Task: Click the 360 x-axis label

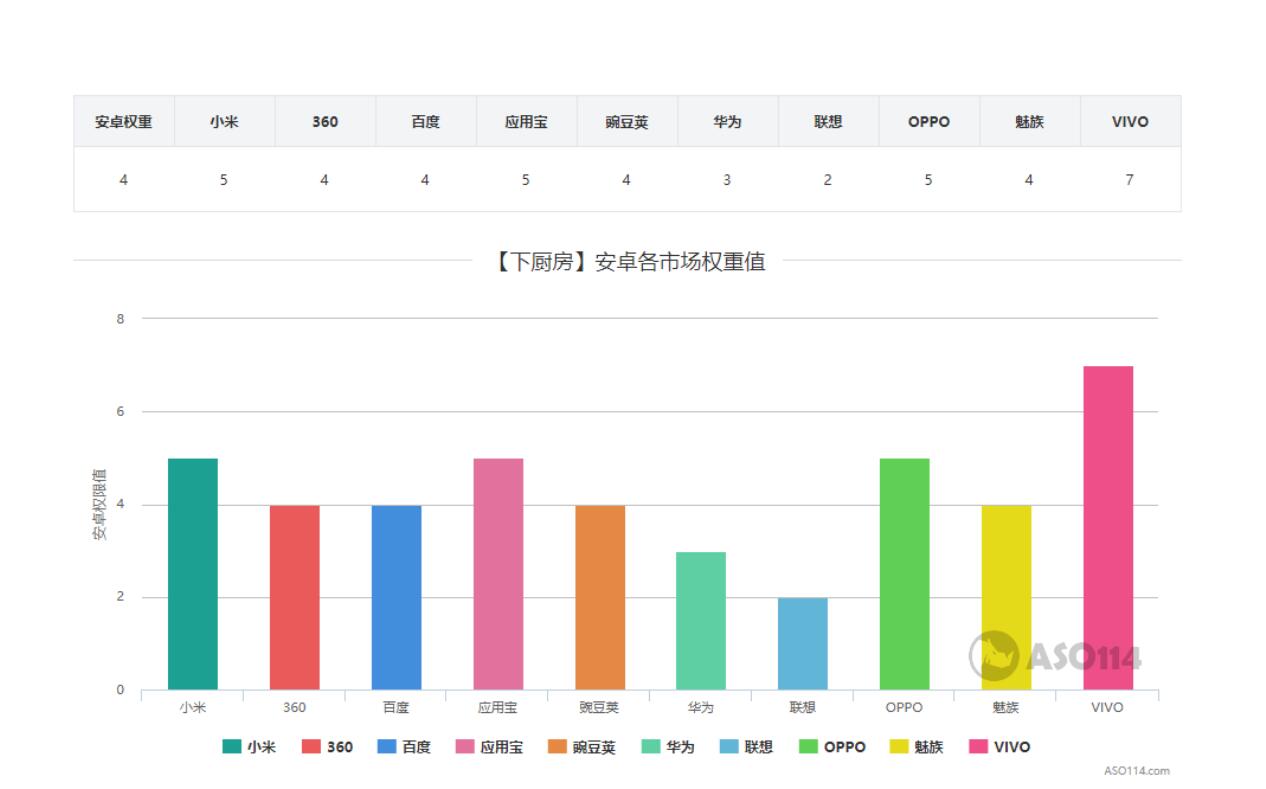Action: click(294, 707)
